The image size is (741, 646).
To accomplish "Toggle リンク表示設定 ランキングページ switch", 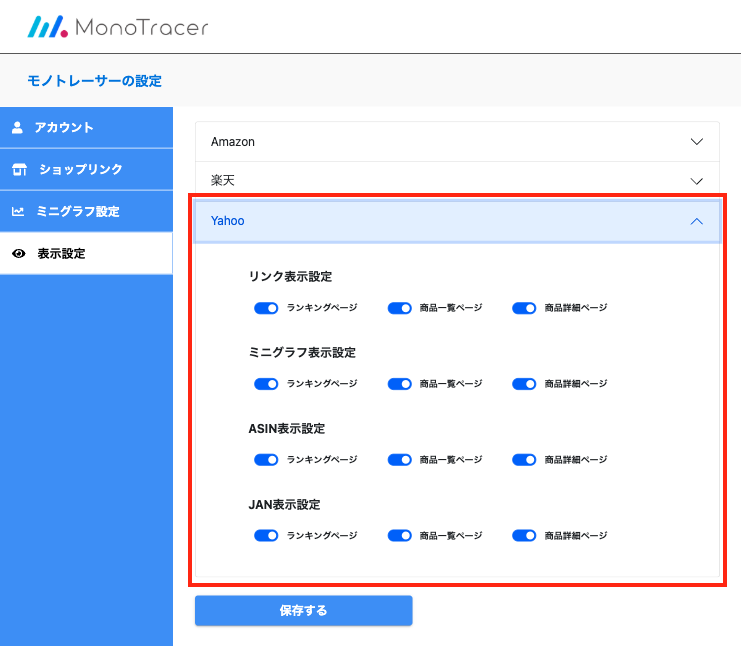I will point(266,308).
